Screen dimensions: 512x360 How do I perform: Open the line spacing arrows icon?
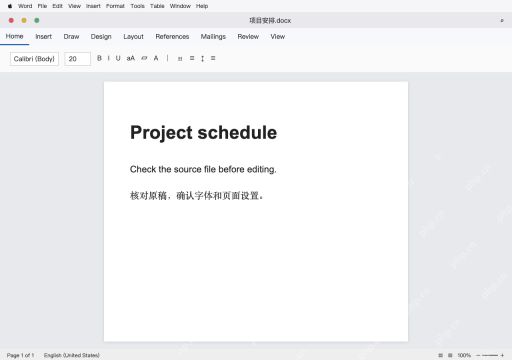click(x=202, y=59)
